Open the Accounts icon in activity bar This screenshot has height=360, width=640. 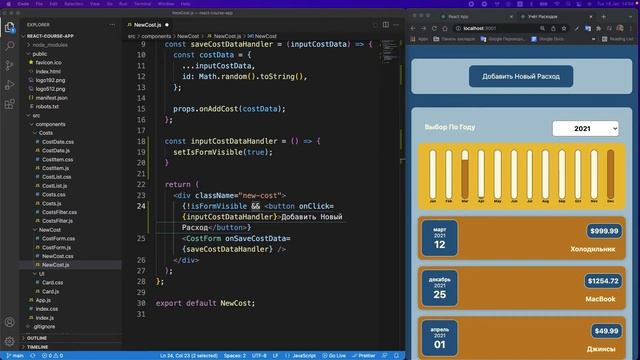tap(10, 322)
